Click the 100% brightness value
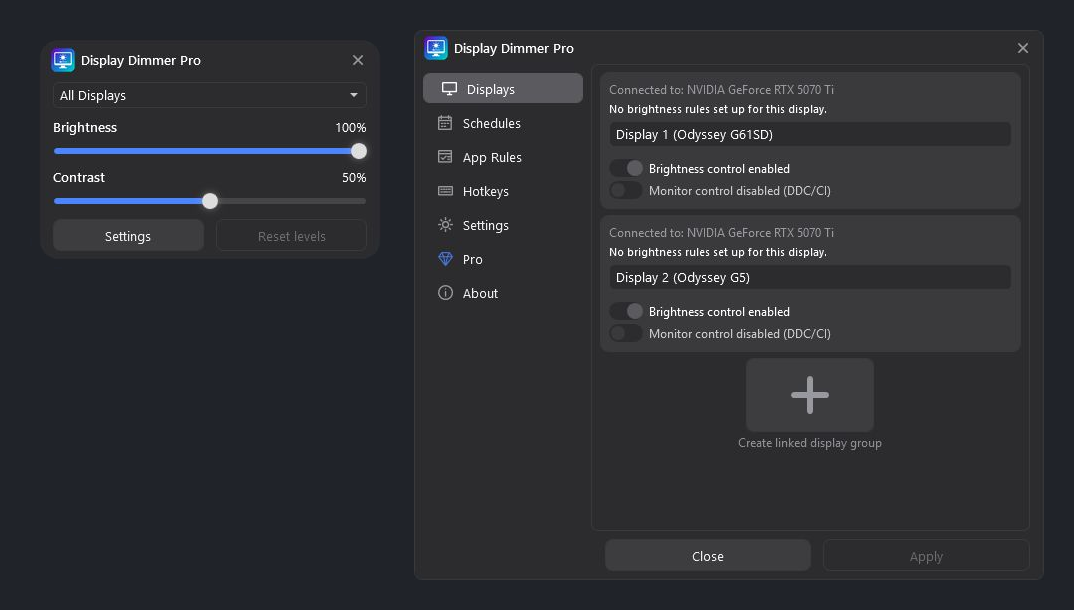Image resolution: width=1074 pixels, height=610 pixels. point(351,127)
